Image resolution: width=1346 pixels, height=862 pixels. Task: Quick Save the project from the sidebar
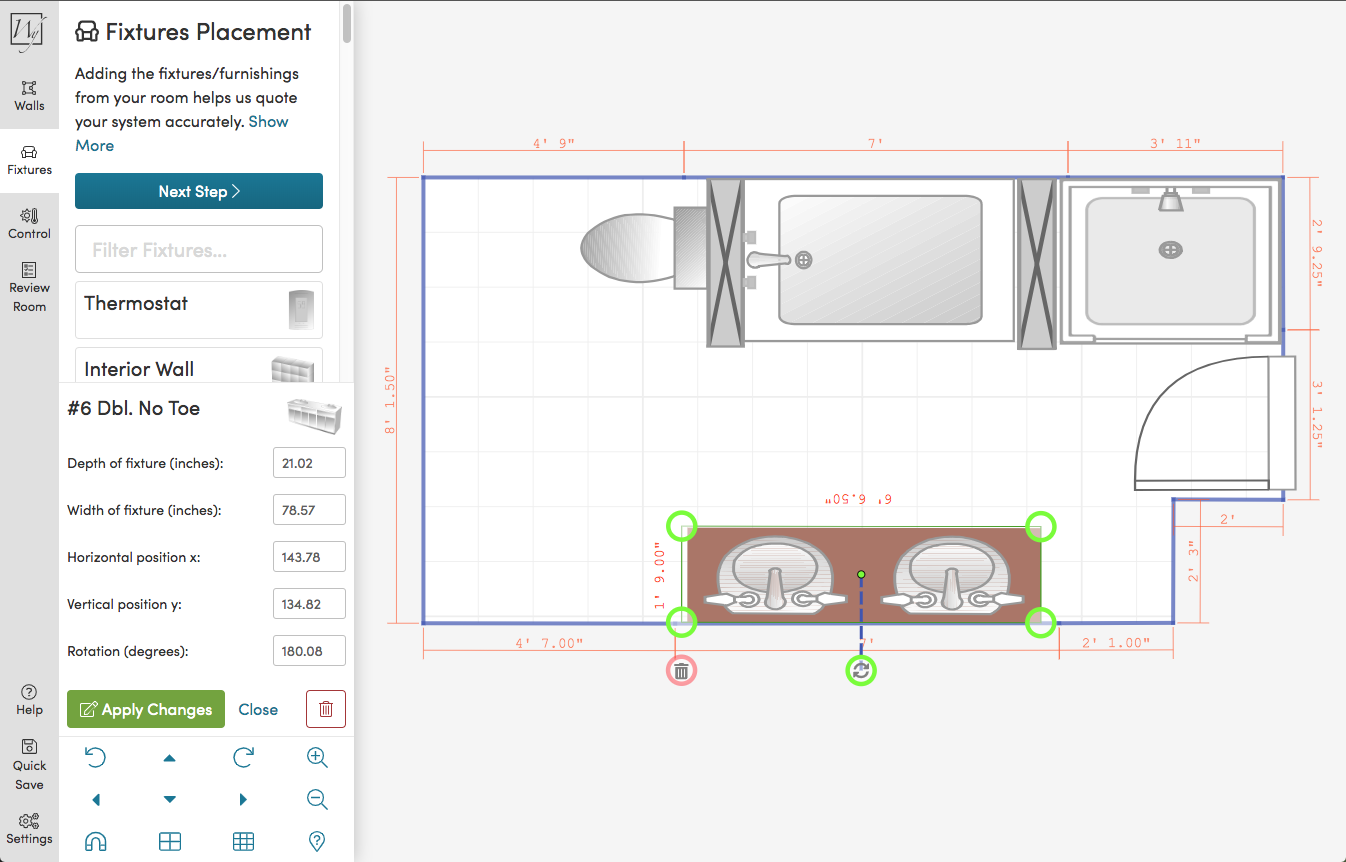[x=29, y=763]
